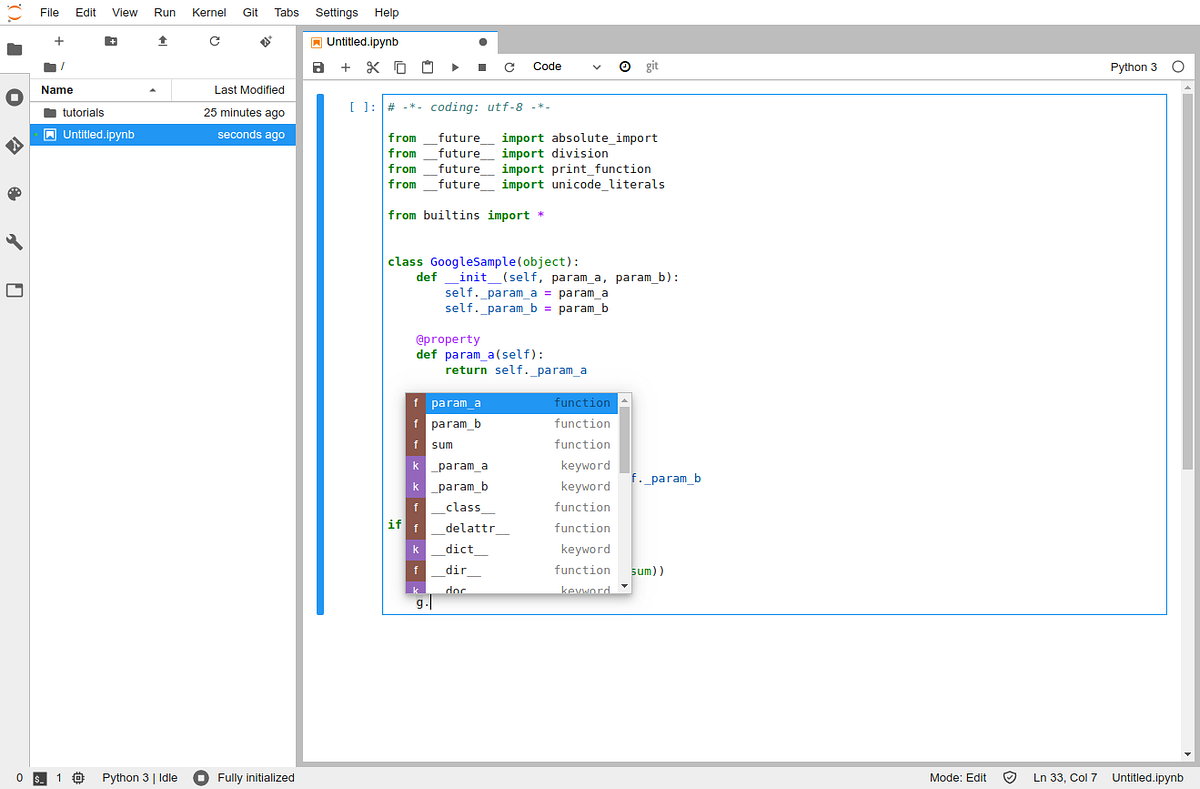Image resolution: width=1200 pixels, height=789 pixels.
Task: Open the running terminals and kernels panel
Action: 14,97
